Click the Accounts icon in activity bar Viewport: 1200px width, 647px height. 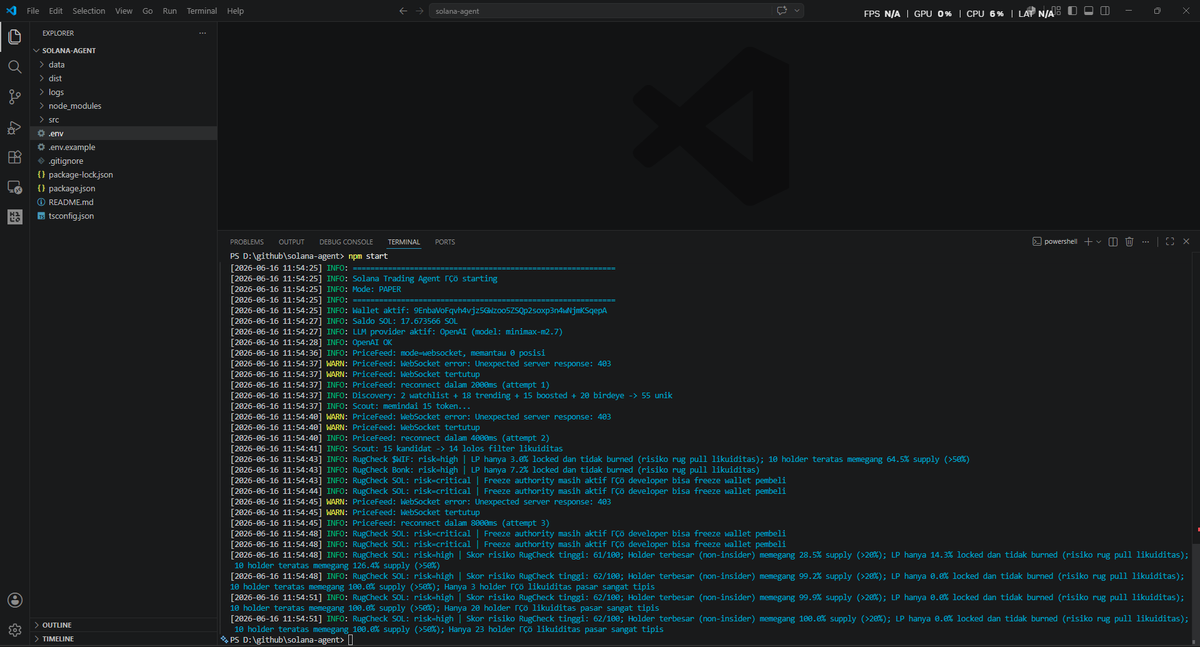15,600
